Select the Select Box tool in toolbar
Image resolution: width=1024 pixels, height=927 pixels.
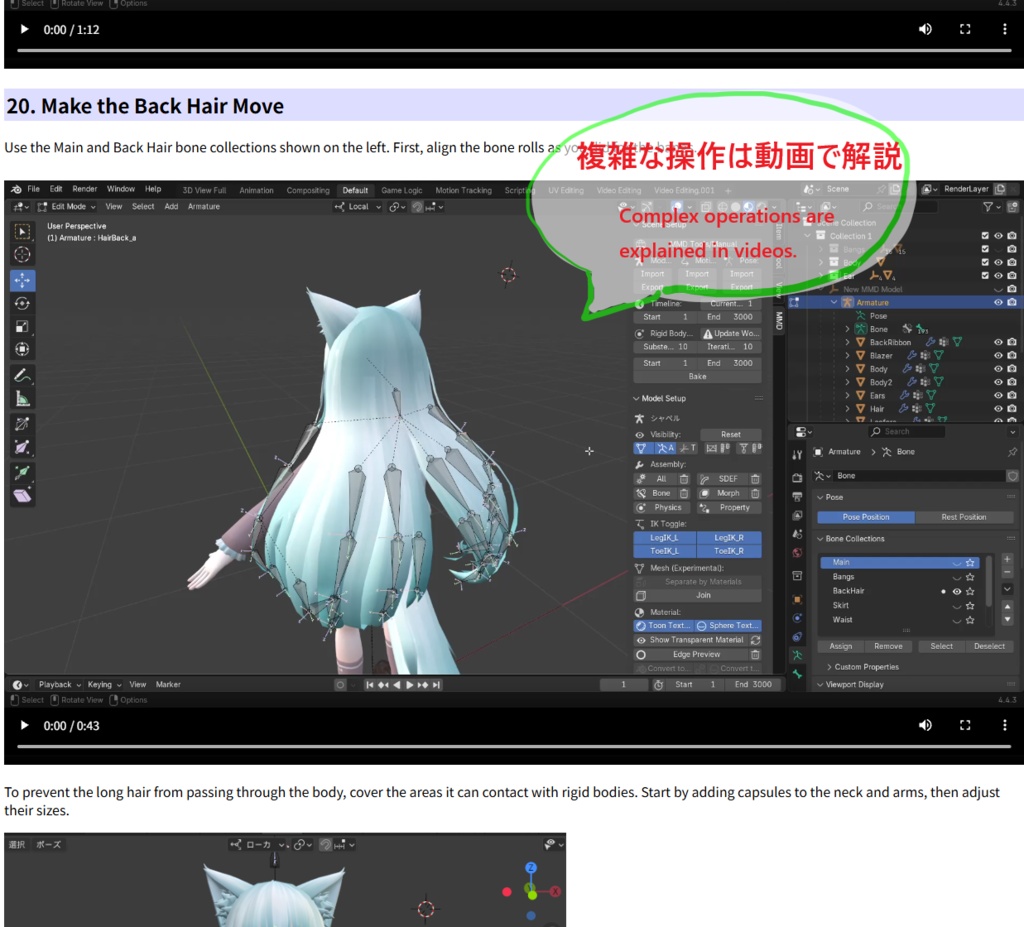tap(22, 232)
